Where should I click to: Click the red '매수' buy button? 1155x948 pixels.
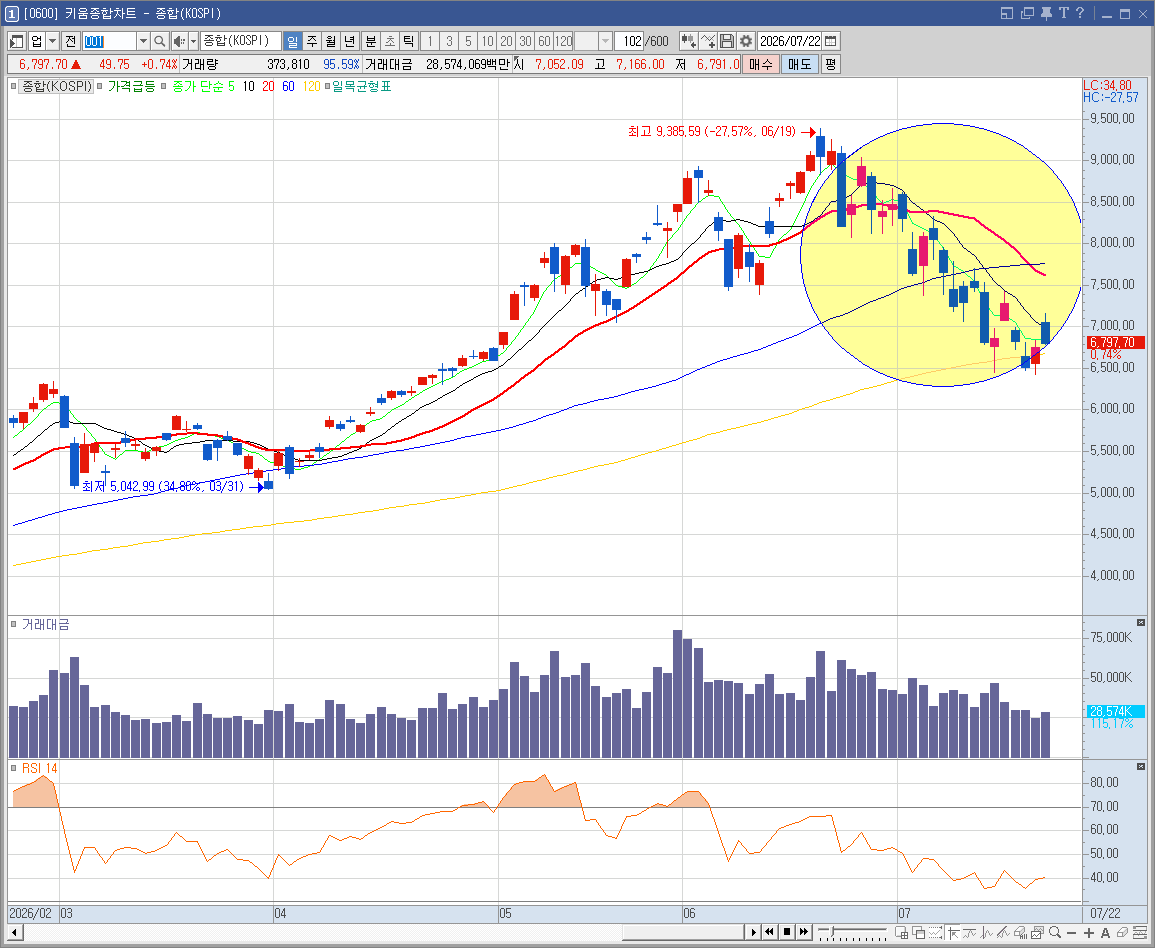pyautogui.click(x=760, y=64)
